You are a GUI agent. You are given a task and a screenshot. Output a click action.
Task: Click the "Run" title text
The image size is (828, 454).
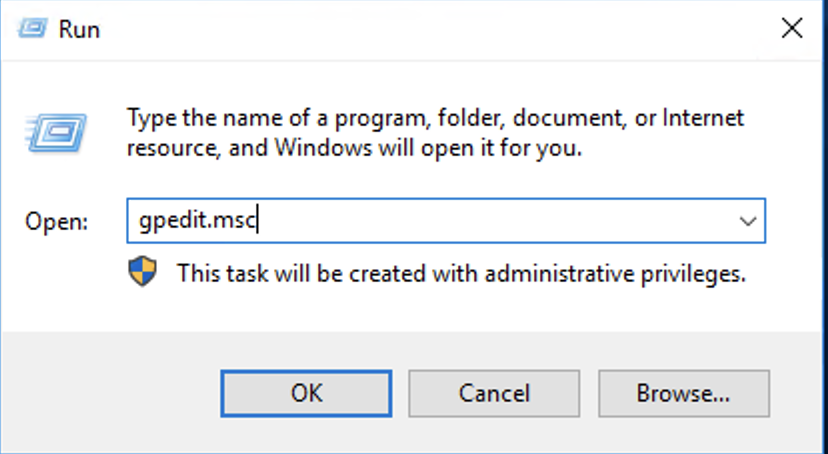point(79,29)
